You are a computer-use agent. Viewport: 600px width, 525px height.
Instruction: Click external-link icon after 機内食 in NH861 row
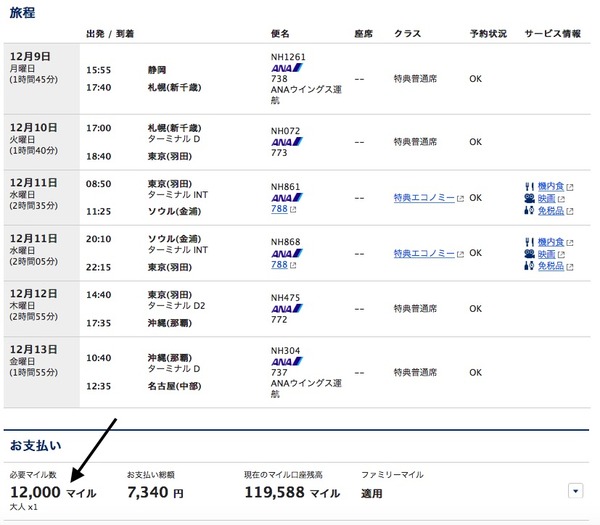[570, 187]
